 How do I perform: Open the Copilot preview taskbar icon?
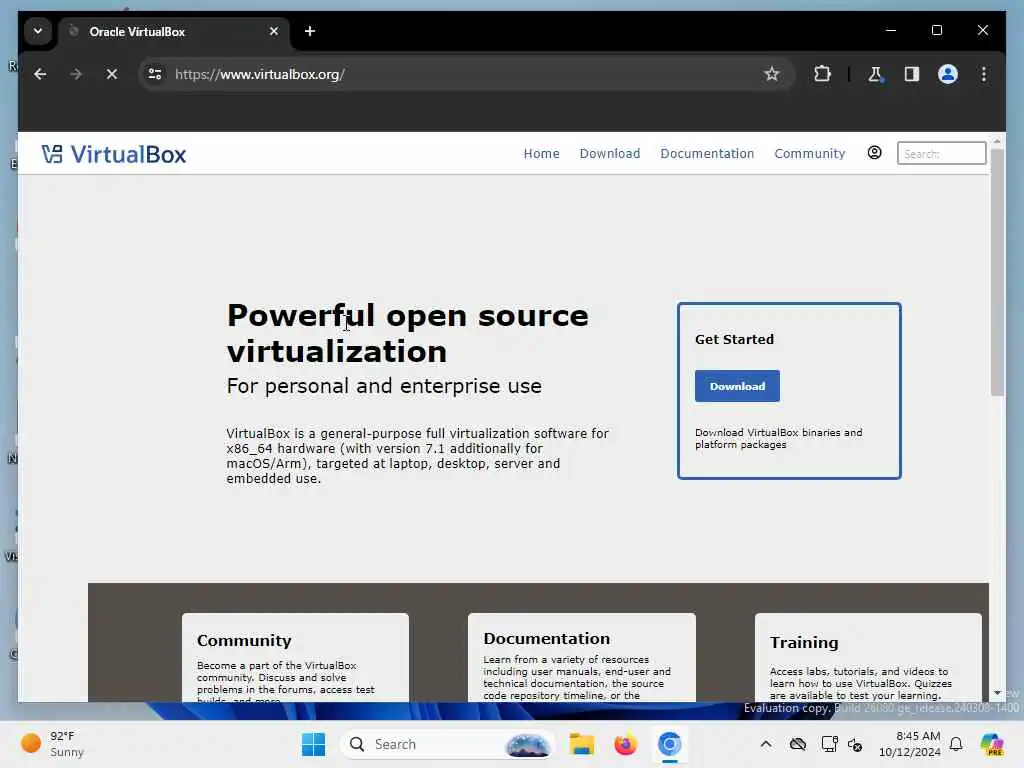(991, 744)
